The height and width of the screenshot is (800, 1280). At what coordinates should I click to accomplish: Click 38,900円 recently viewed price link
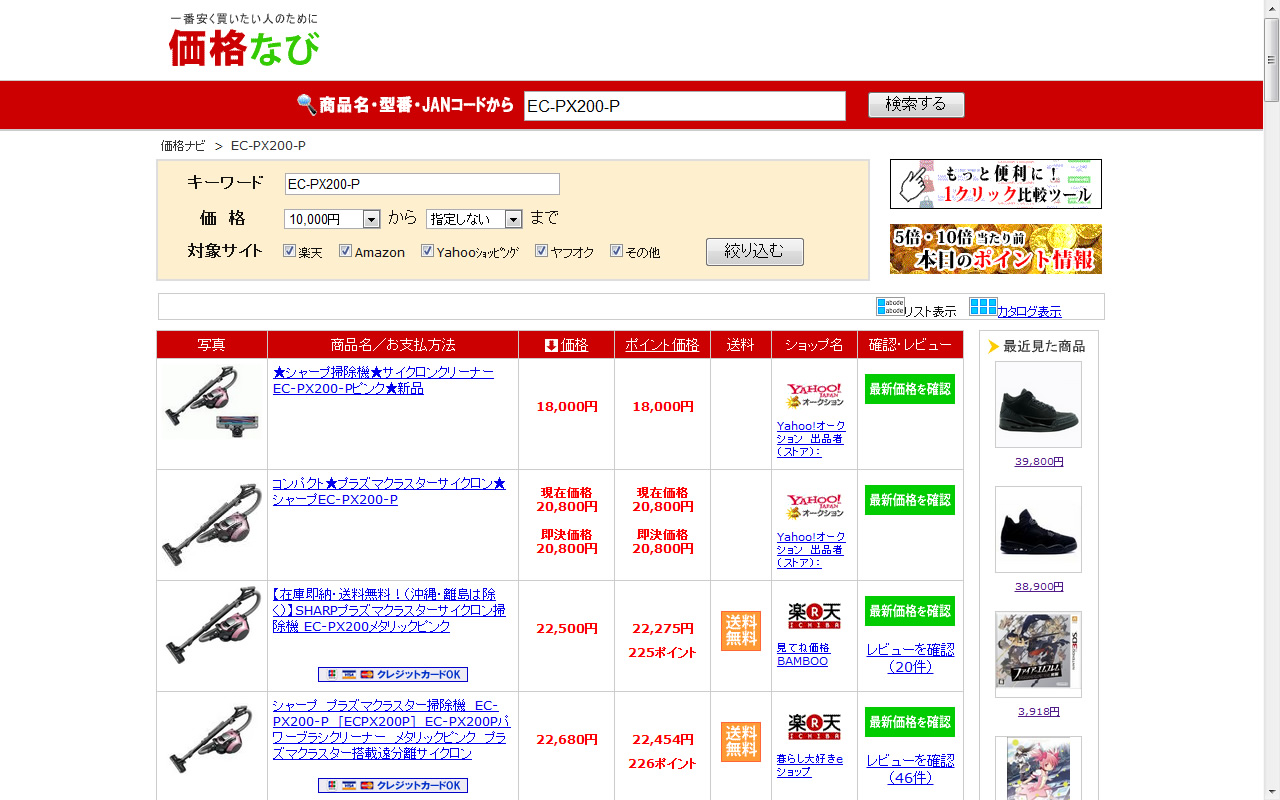click(x=1039, y=587)
